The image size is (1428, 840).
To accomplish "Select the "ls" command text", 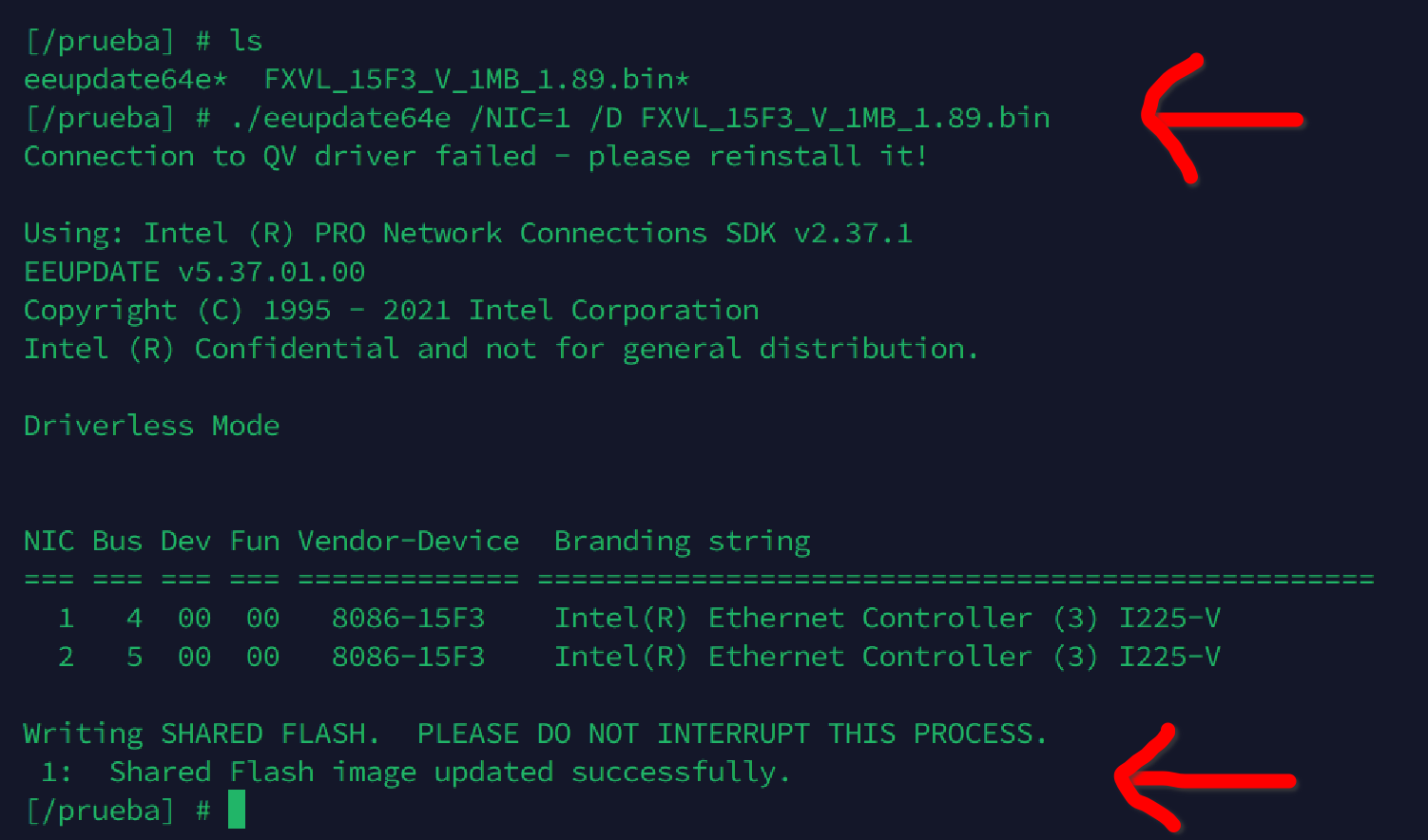I will click(x=245, y=41).
